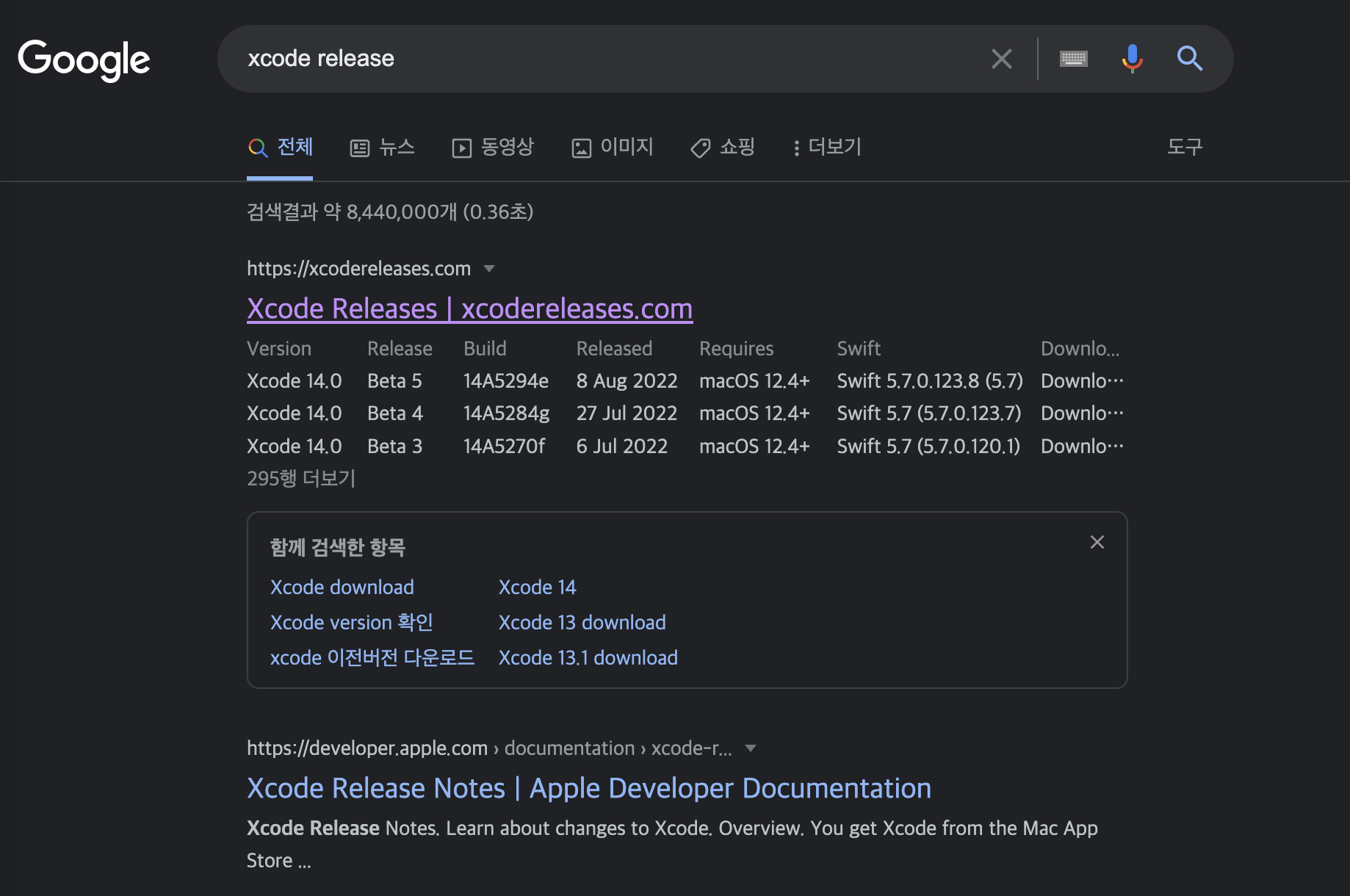The height and width of the screenshot is (896, 1350).
Task: Click build number 14A5294e
Action: (x=506, y=381)
